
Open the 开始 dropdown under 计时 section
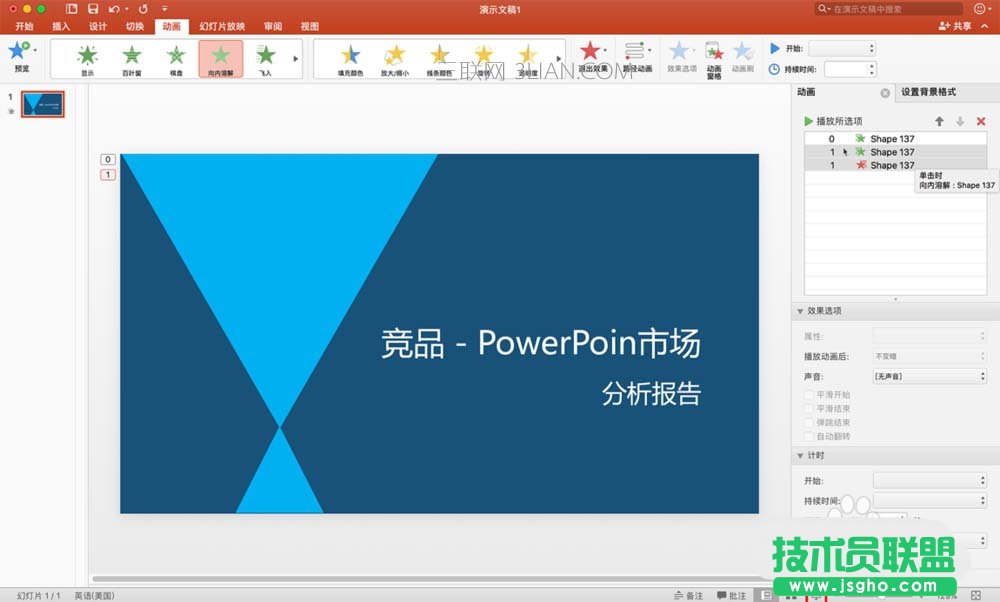click(x=929, y=480)
